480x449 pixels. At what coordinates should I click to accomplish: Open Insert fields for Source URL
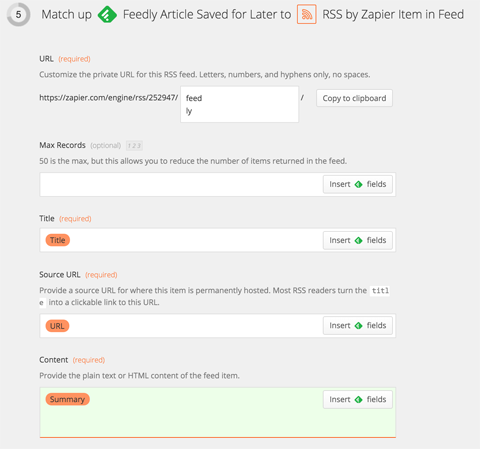(358, 326)
